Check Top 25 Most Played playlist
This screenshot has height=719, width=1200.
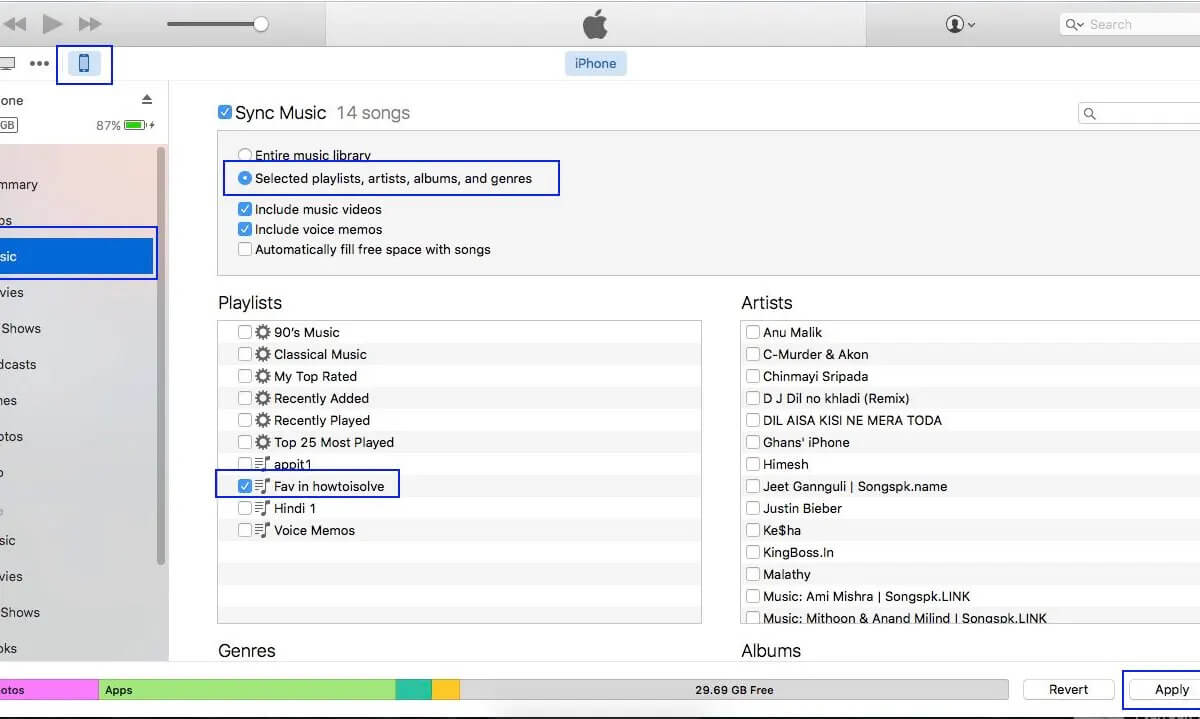coord(245,442)
